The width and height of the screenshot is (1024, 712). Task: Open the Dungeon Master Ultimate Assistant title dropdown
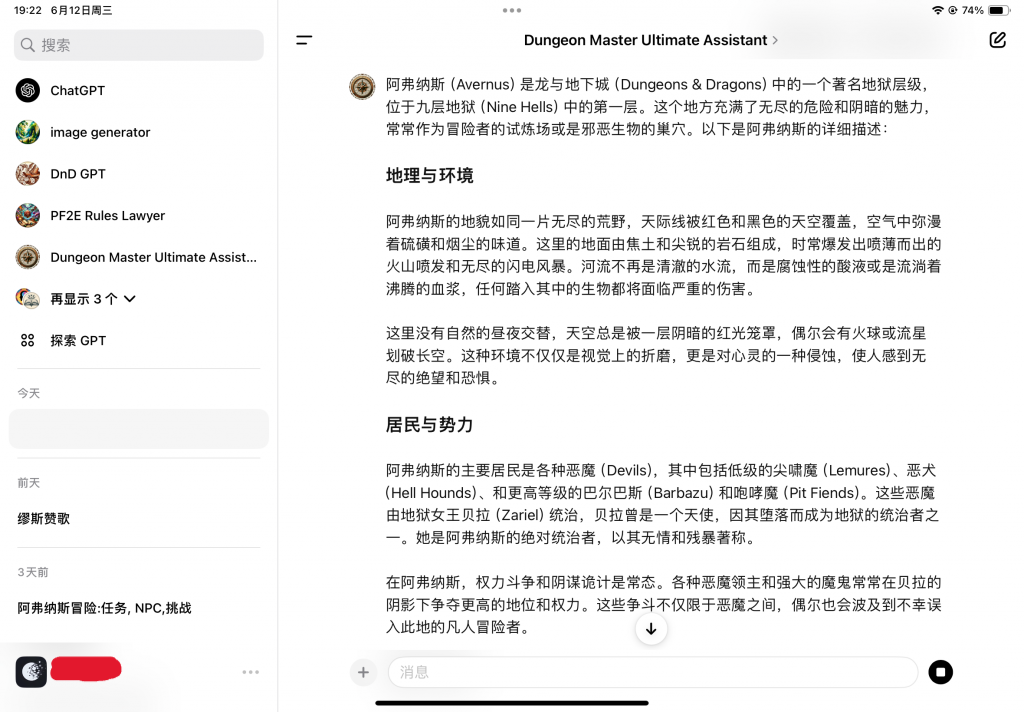tap(650, 40)
